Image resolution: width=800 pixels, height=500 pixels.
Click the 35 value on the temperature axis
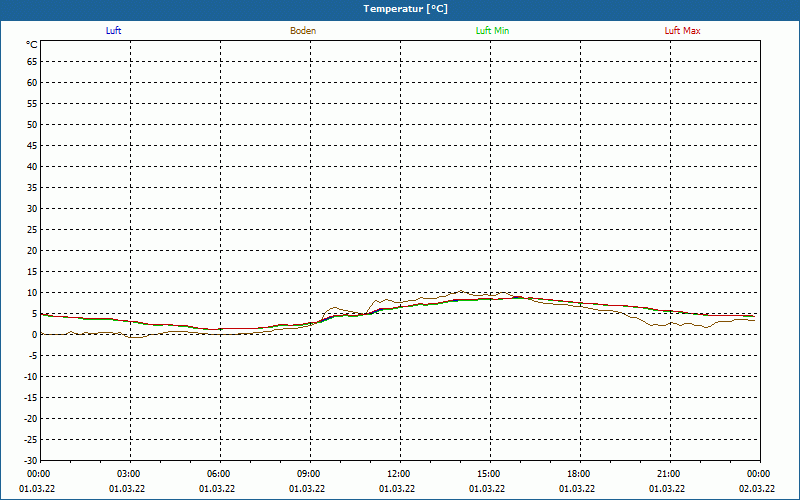point(32,188)
